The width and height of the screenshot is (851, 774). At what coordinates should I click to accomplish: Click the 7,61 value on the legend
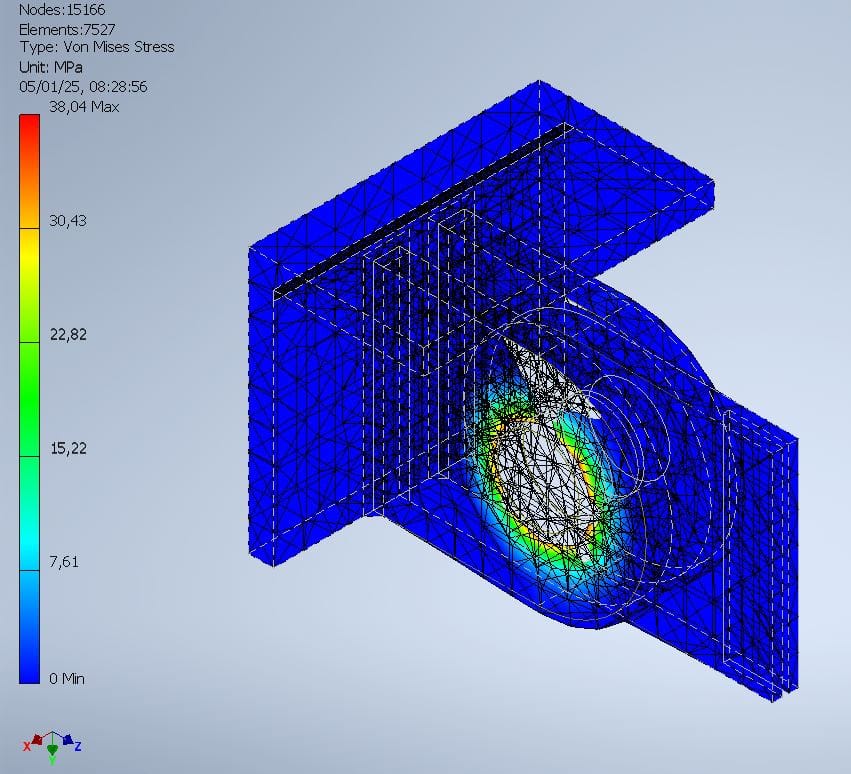(x=65, y=562)
